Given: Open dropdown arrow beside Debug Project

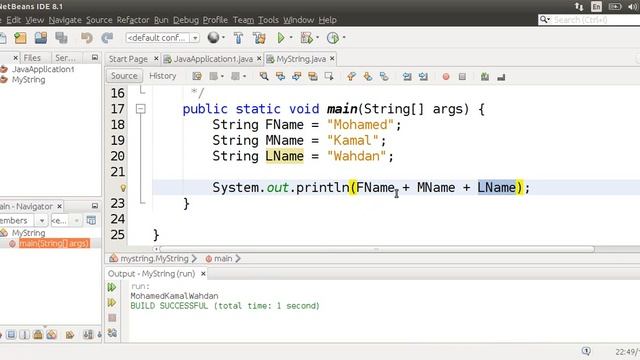Looking at the screenshot, I should pyautogui.click(x=317, y=38).
